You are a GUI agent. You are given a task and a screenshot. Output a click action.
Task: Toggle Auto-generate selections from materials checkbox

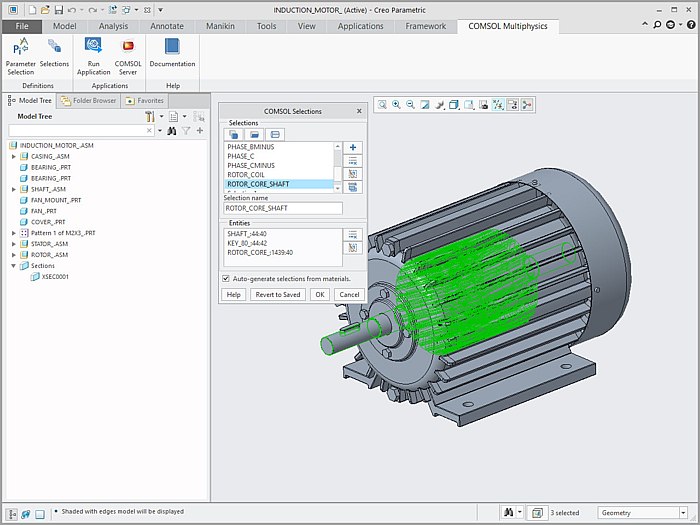(226, 279)
